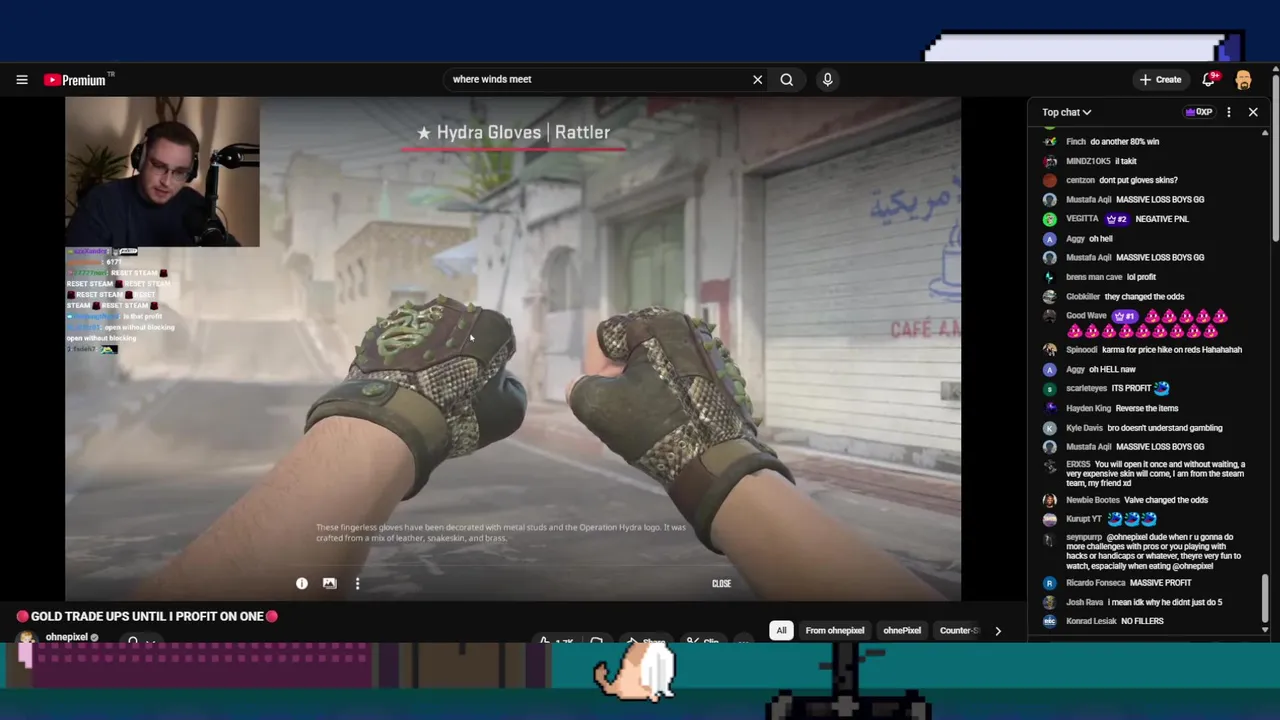
Task: Click Globkiller's avatar in chat
Action: (x=1049, y=297)
